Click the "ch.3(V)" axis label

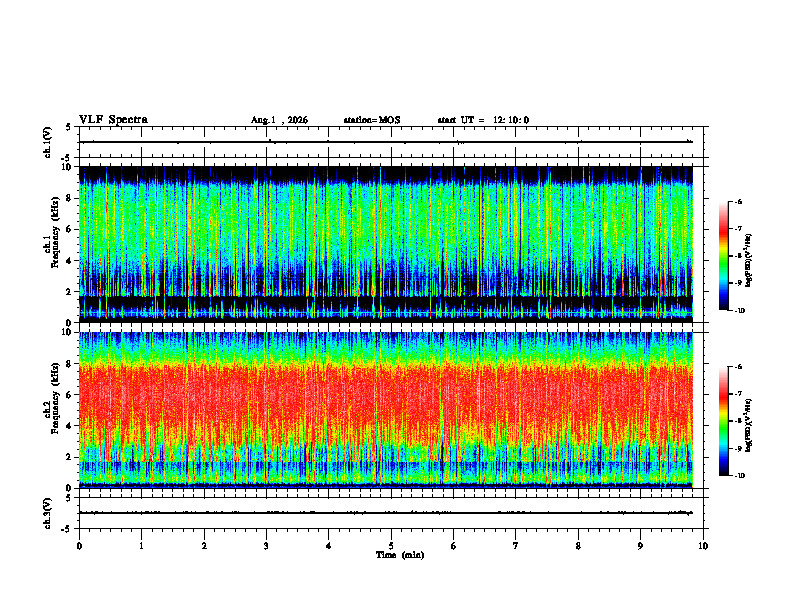click(48, 513)
